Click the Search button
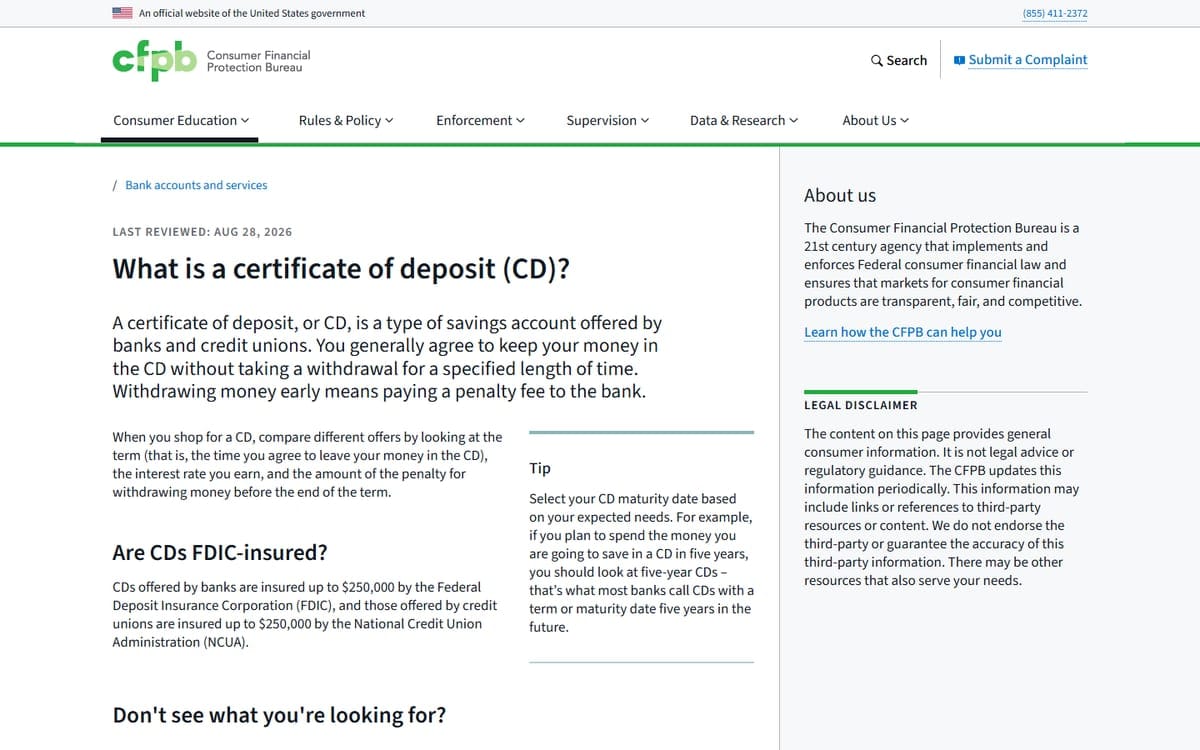Screen dimensions: 1200x750 tap(899, 60)
